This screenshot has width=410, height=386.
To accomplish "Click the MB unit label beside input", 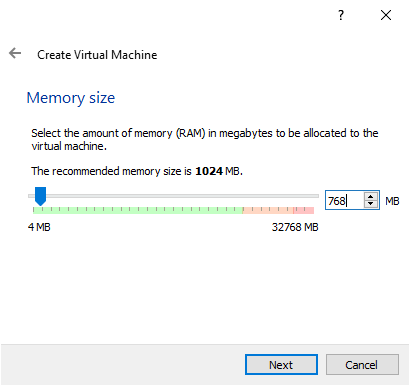I will (x=392, y=201).
